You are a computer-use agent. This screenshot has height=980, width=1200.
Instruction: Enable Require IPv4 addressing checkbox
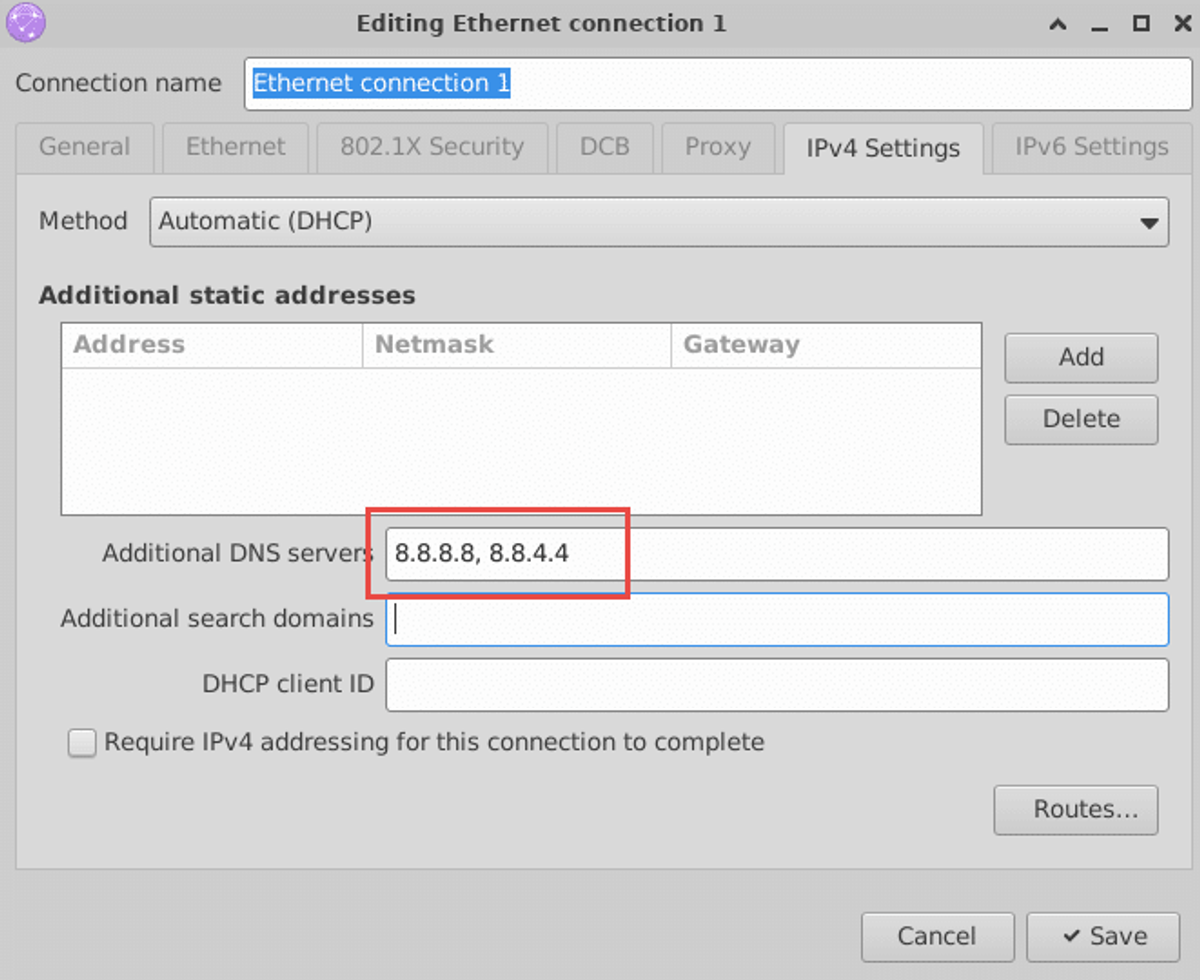(82, 743)
